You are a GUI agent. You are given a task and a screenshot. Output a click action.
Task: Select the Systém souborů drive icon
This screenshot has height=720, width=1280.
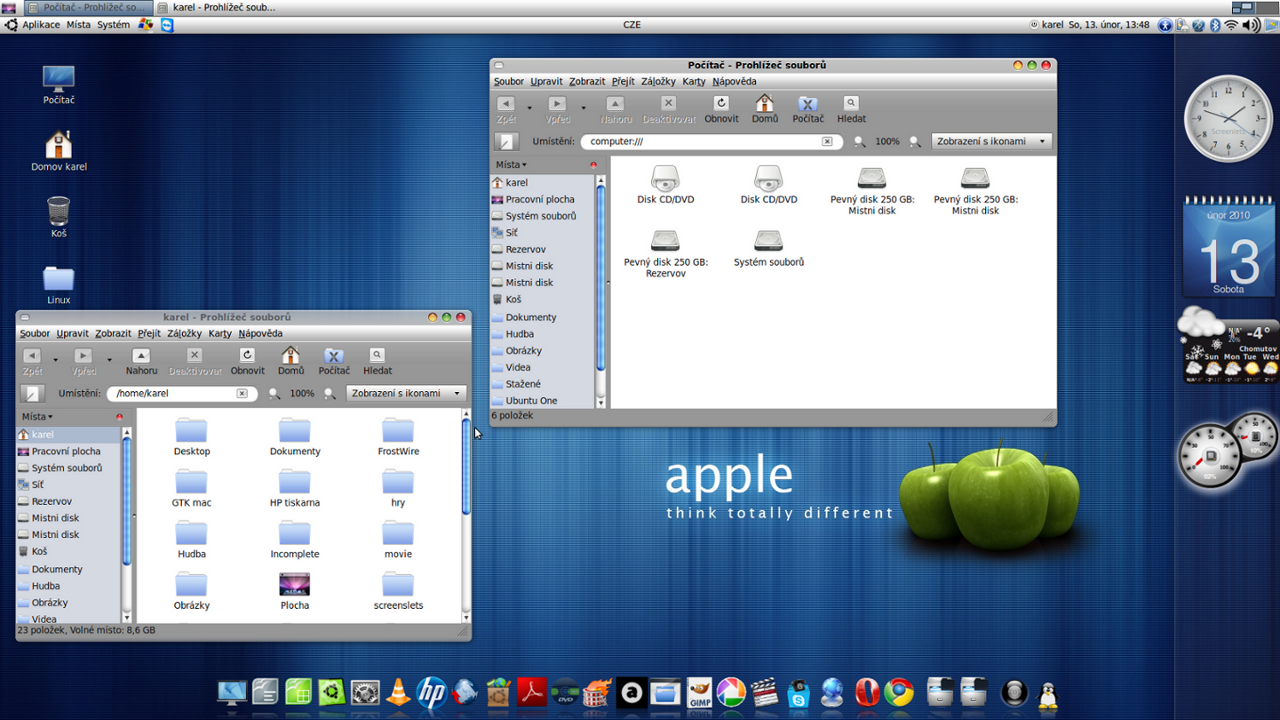tap(769, 241)
